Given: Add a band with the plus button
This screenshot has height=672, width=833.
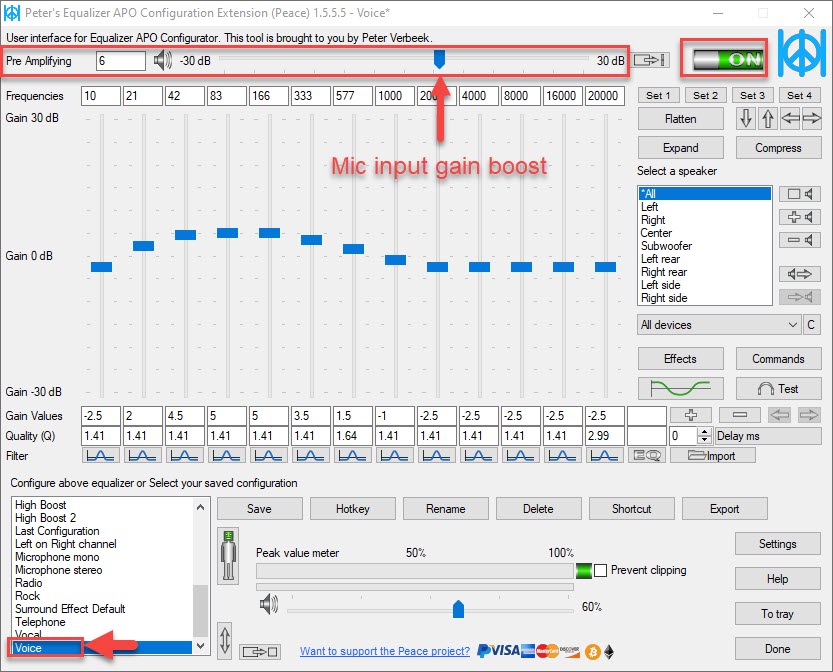Looking at the screenshot, I should point(691,415).
